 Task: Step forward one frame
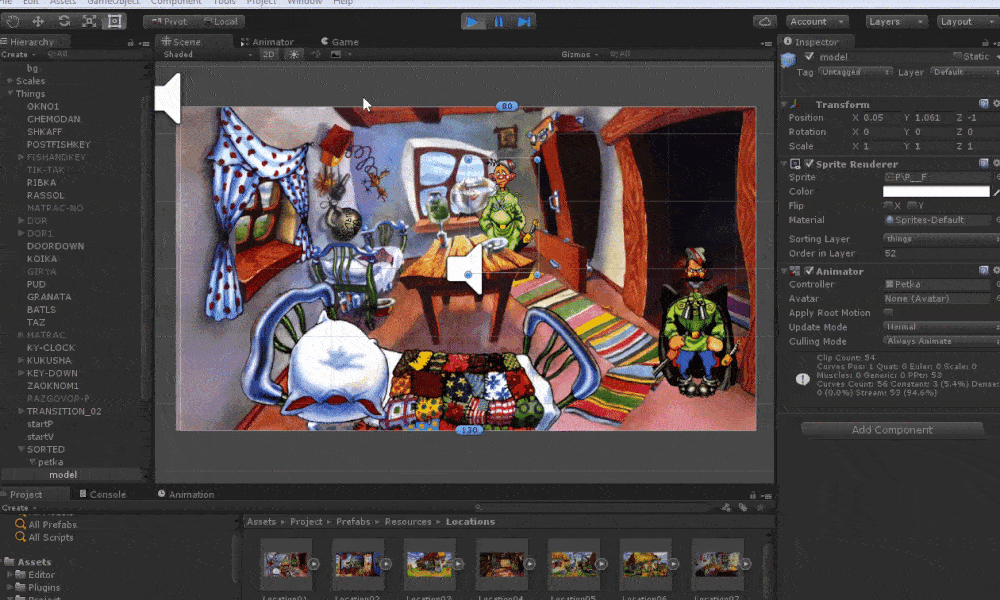pos(524,22)
